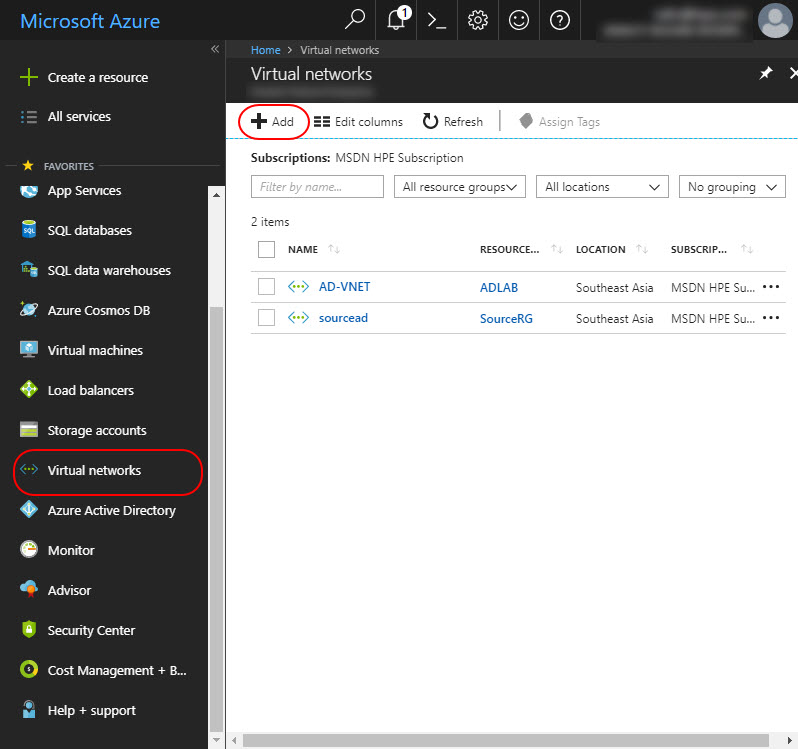Tick the AD-VNET row checkbox
Viewport: 798px width, 749px height.
266,287
